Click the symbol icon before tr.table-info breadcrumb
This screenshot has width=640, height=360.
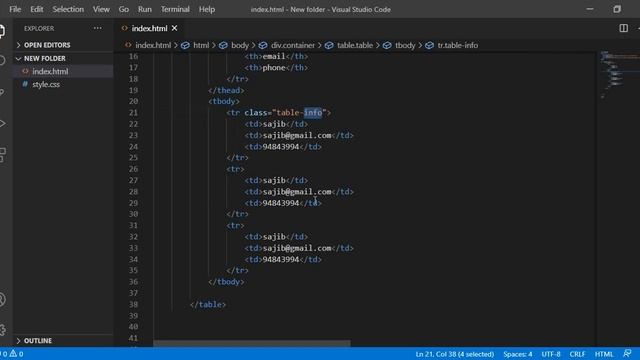(429, 45)
